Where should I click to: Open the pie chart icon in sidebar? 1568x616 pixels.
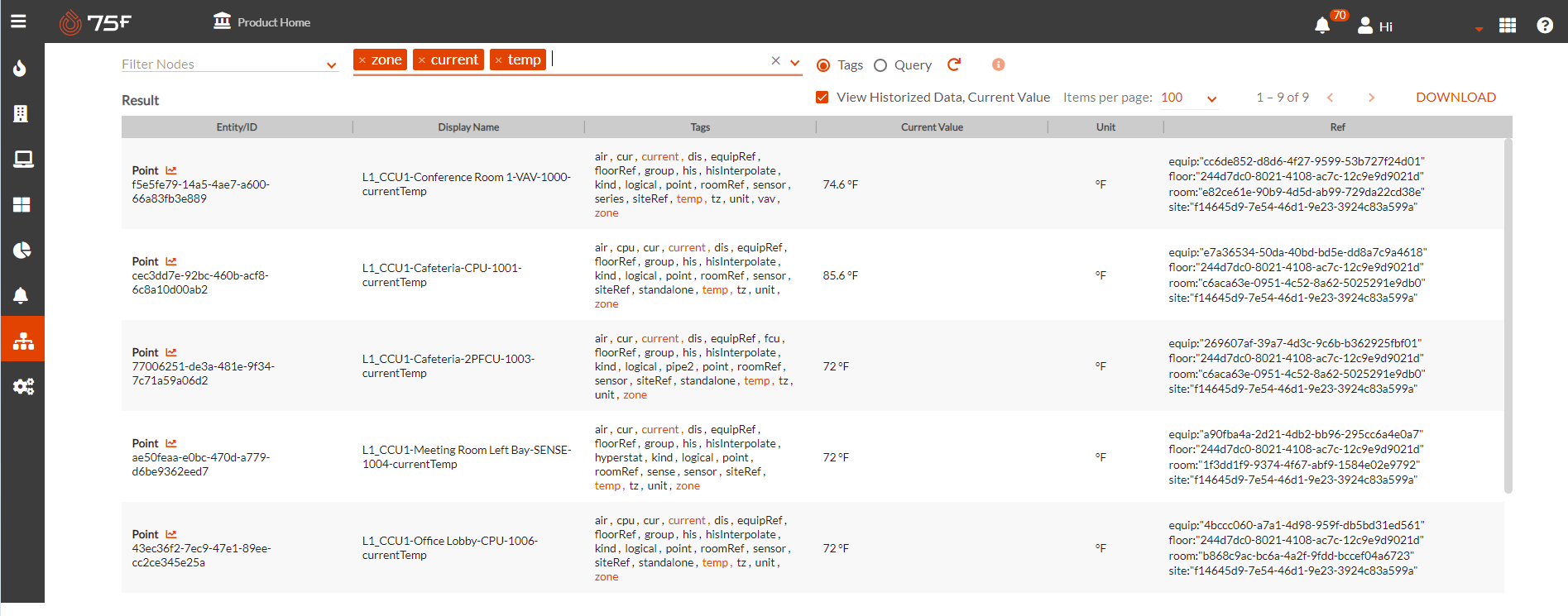(x=22, y=250)
